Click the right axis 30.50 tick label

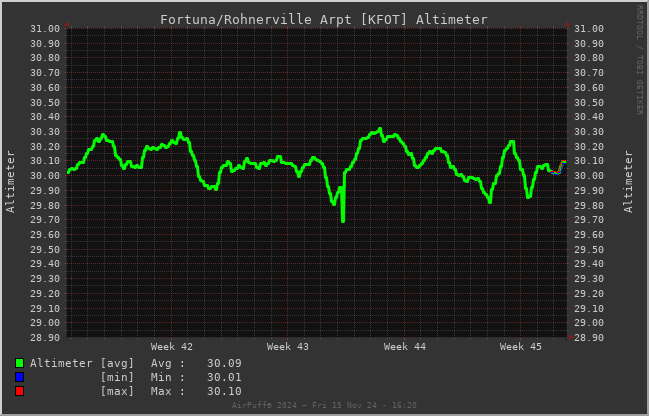(589, 103)
